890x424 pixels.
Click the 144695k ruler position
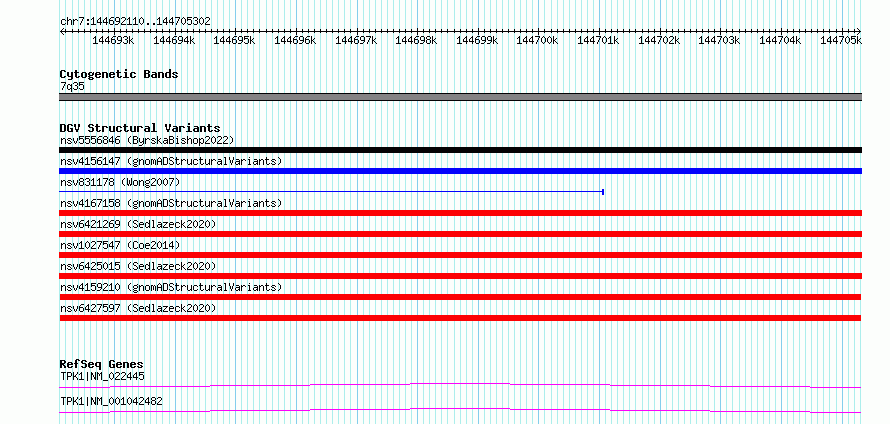coord(234,40)
